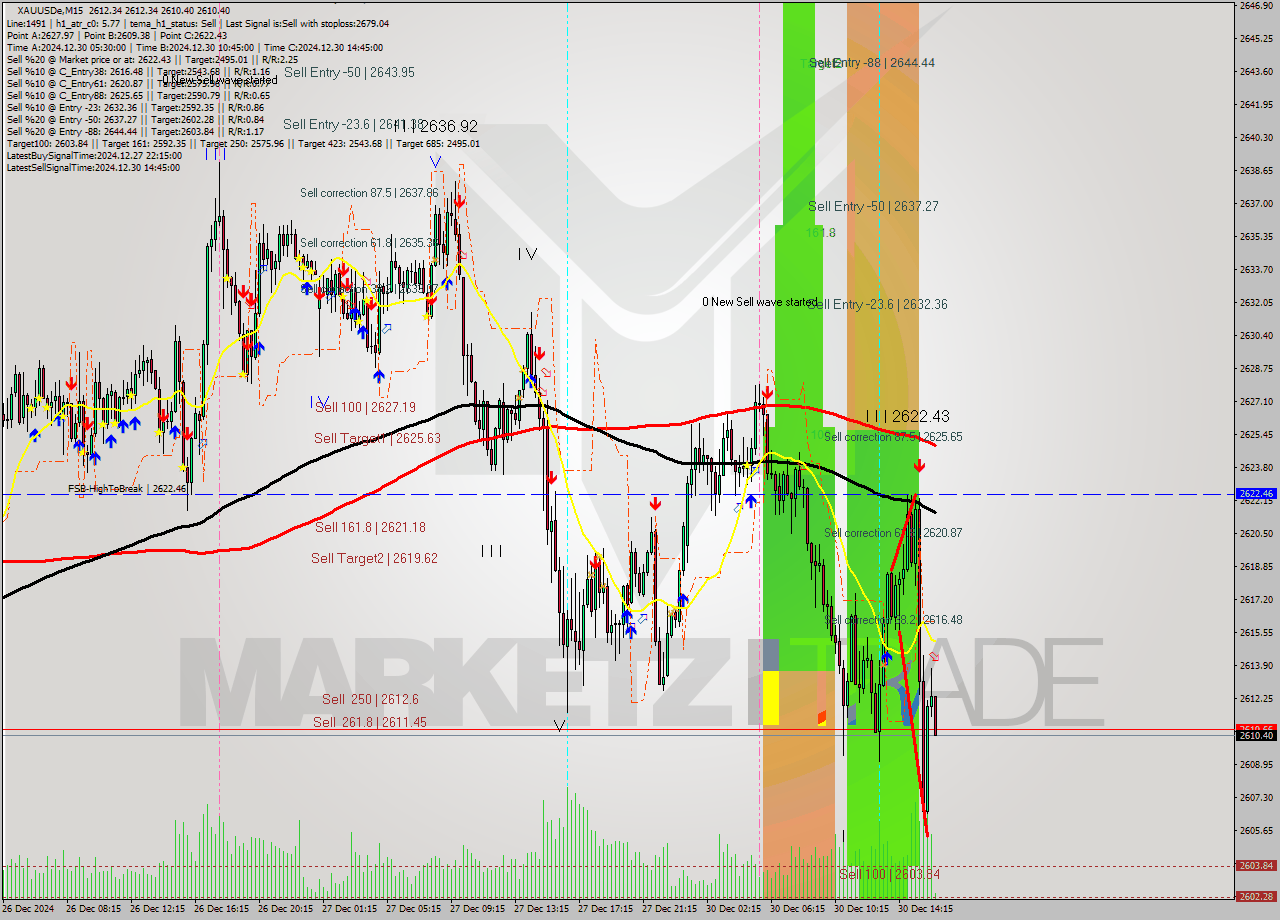
Task: Select 'Sell Entry -50 | 2643.95' label
Action: click(349, 72)
